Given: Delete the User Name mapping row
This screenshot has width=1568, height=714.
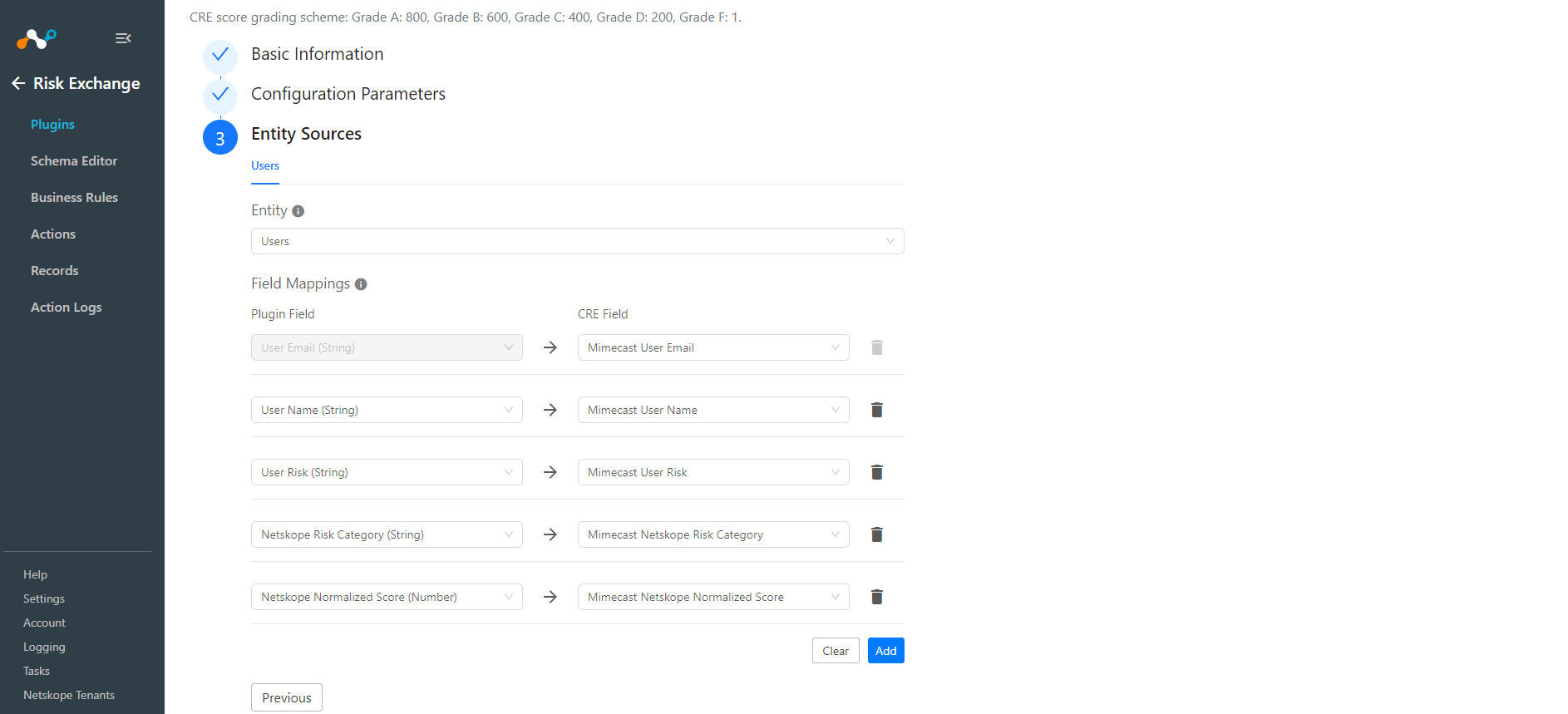Looking at the screenshot, I should pyautogui.click(x=876, y=410).
